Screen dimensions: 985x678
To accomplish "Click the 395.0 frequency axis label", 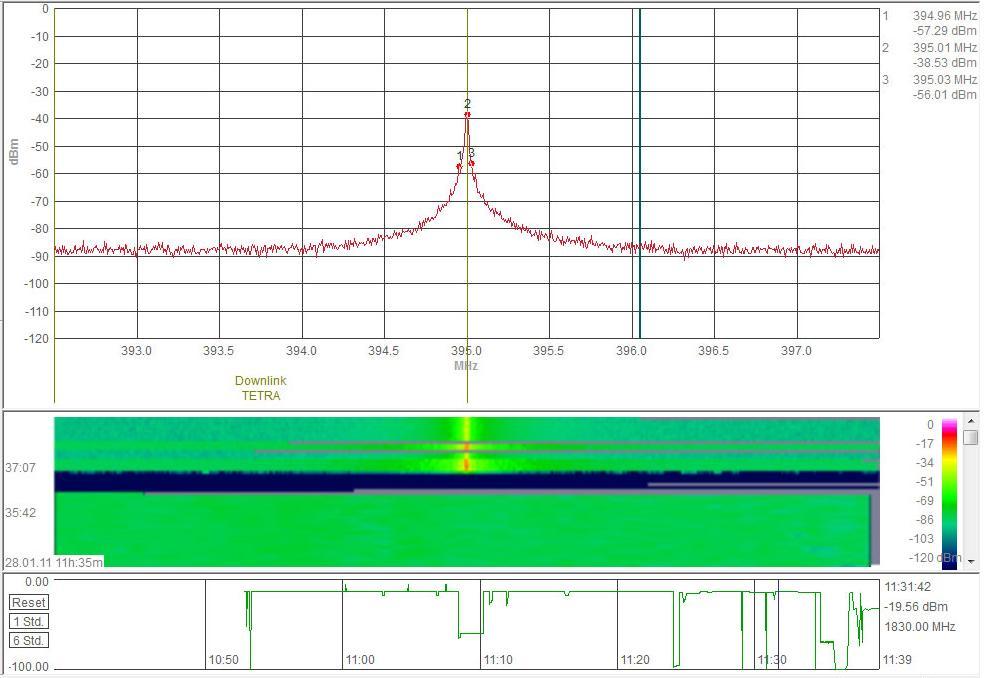I will [466, 351].
